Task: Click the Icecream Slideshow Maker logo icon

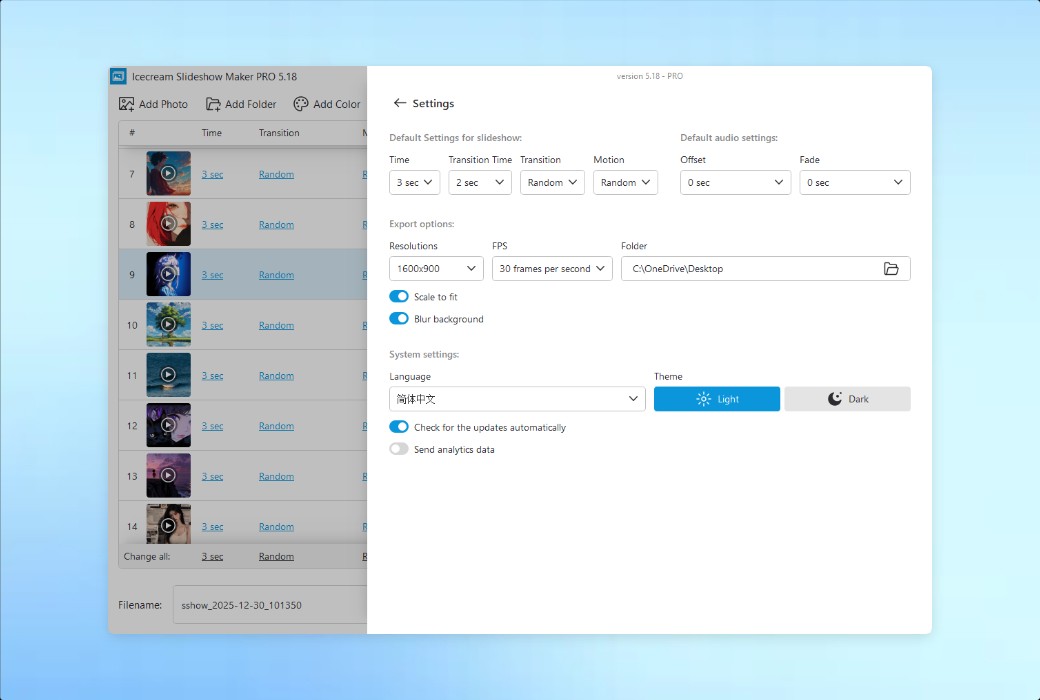Action: click(119, 76)
